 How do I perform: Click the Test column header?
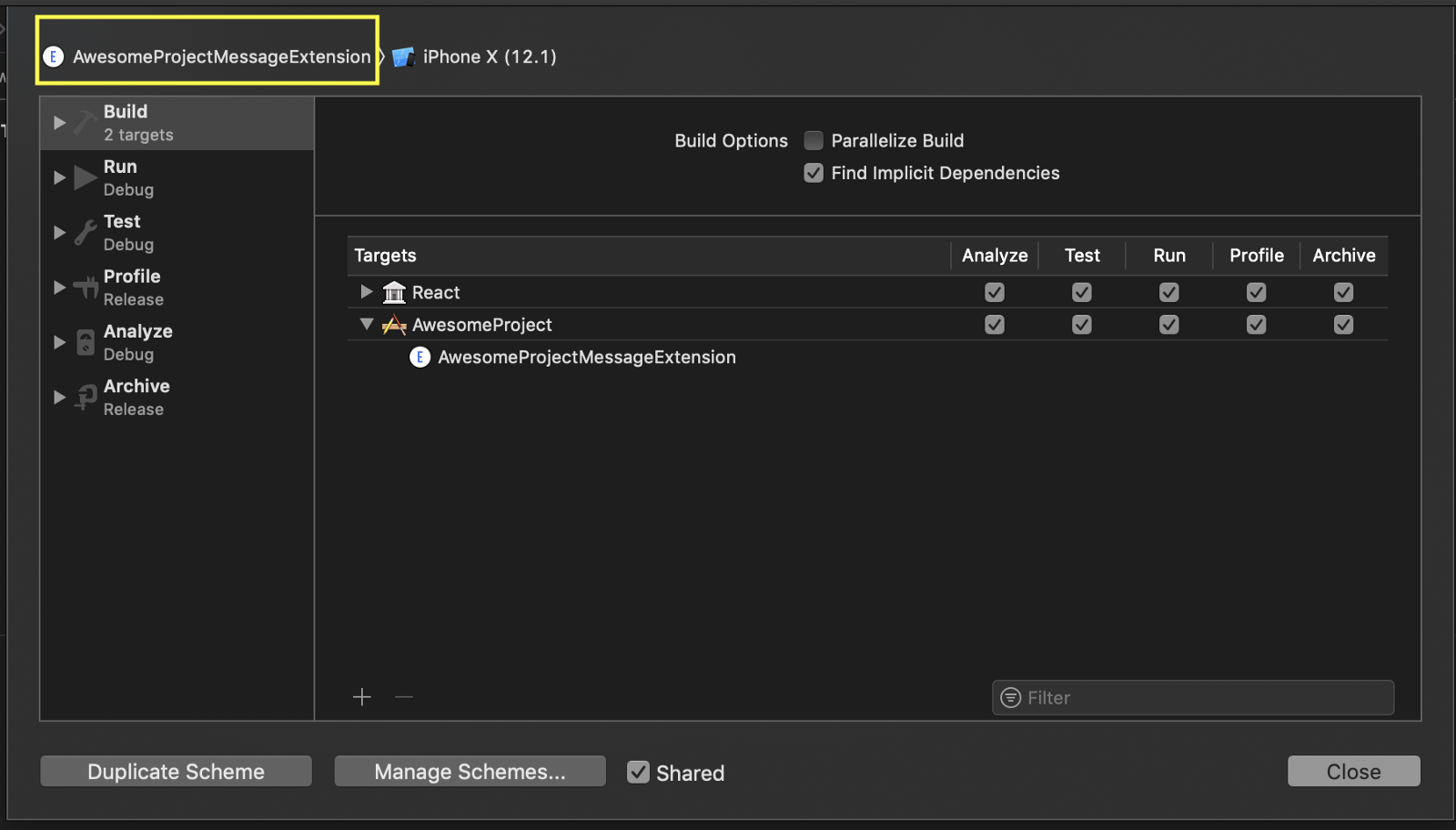1082,256
